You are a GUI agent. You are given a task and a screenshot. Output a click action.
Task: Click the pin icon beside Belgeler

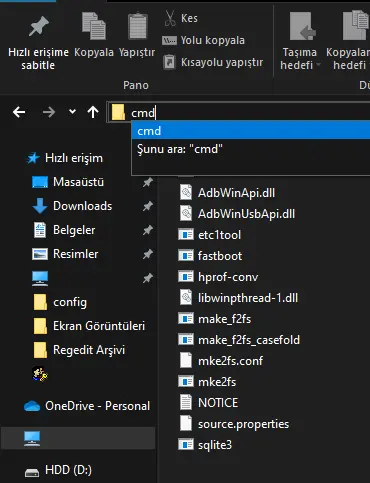148,230
